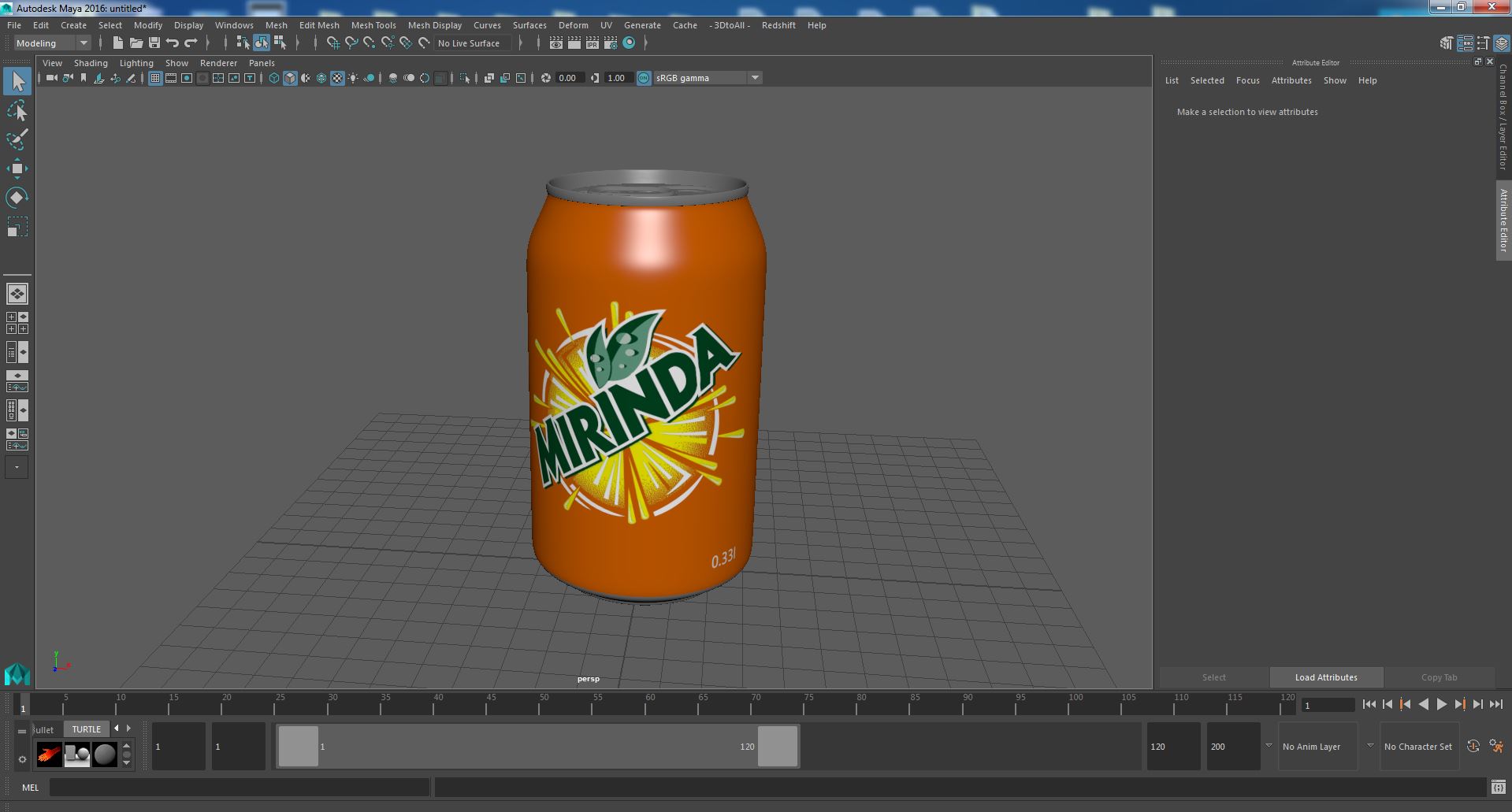
Task: Open the Modeling menu set dropdown
Action: [53, 43]
